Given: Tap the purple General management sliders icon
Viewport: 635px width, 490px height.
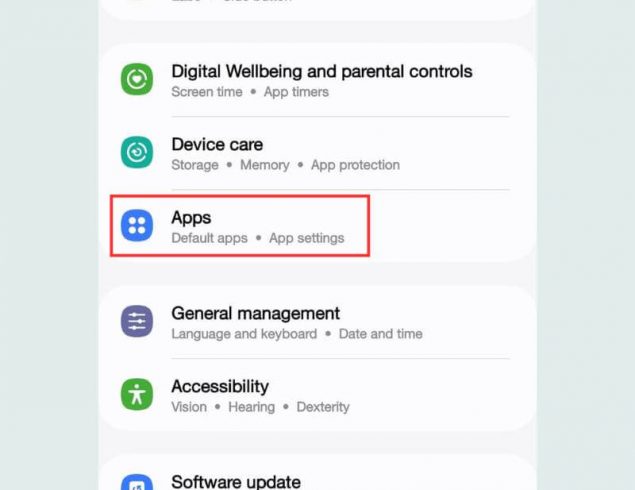Looking at the screenshot, I should point(137,321).
